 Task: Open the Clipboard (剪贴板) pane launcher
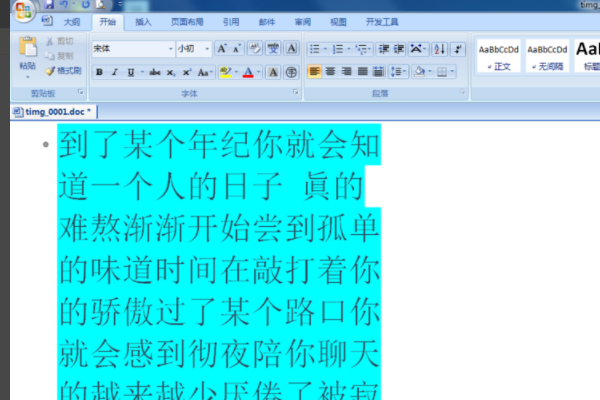[80, 92]
